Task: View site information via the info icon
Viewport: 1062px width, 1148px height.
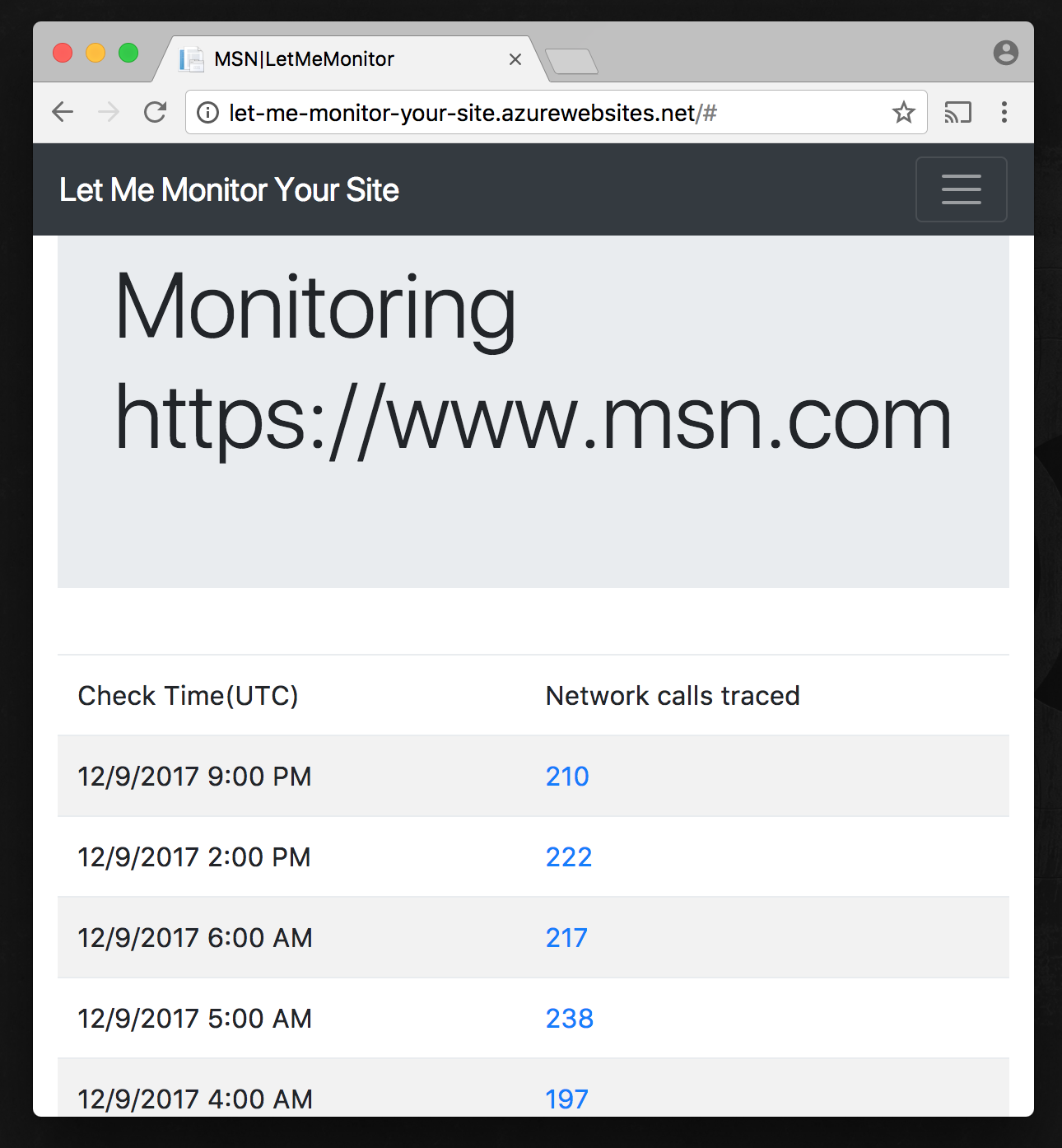Action: click(208, 112)
